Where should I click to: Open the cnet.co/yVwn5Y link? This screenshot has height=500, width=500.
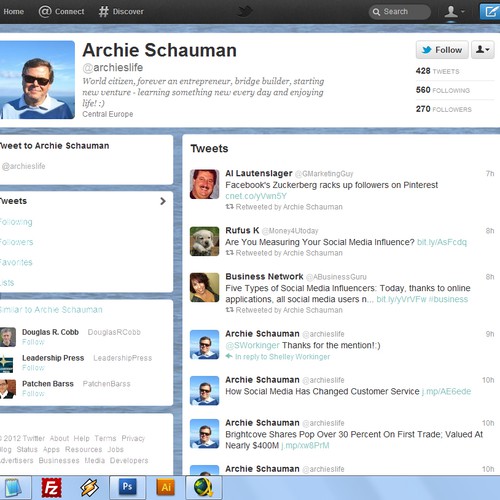pos(256,196)
